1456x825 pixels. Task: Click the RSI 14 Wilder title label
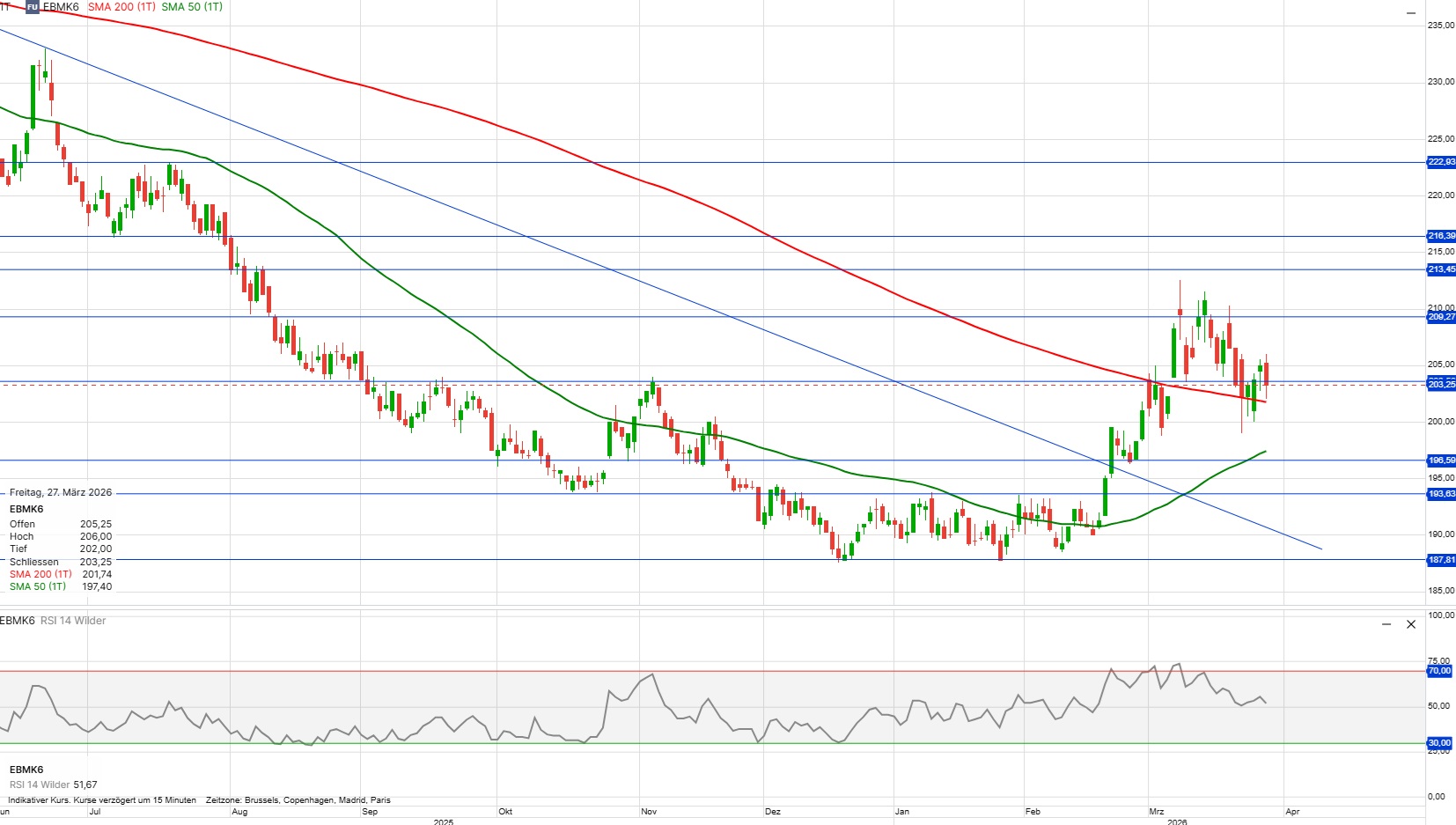click(x=73, y=621)
